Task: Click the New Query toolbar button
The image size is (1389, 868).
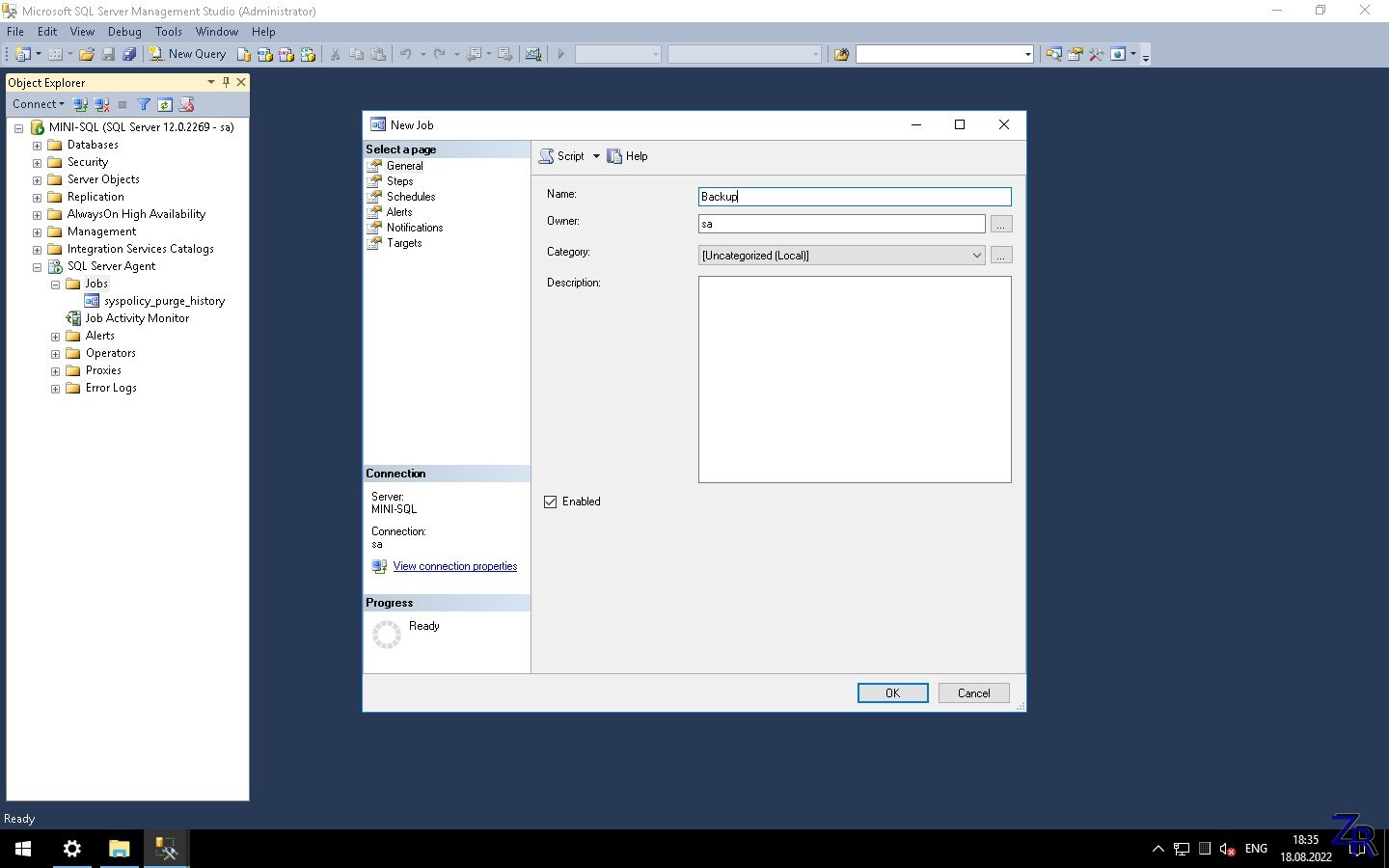Action: coord(188,54)
